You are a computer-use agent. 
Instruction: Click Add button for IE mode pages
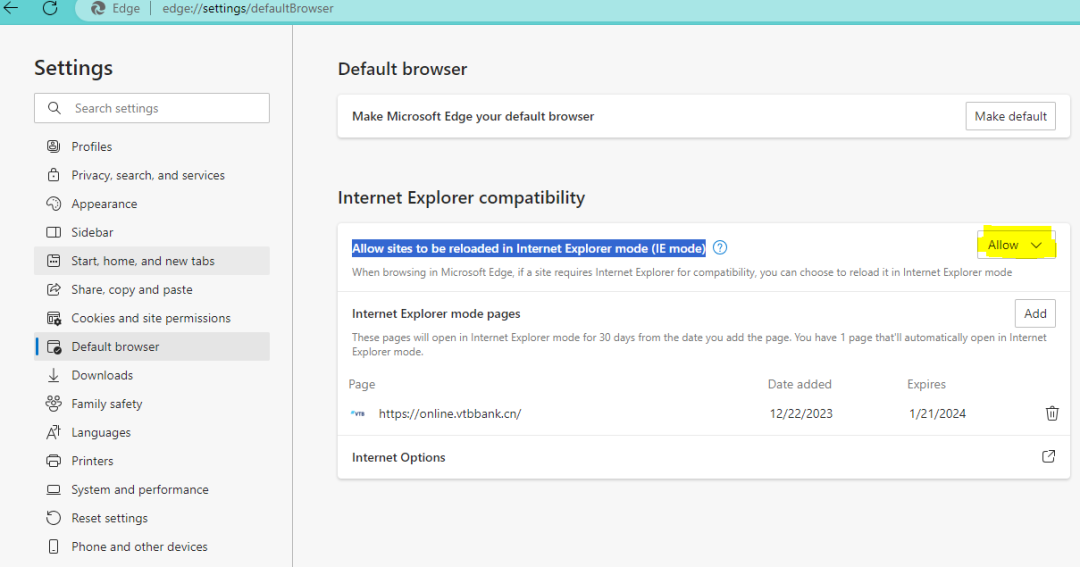click(x=1035, y=314)
